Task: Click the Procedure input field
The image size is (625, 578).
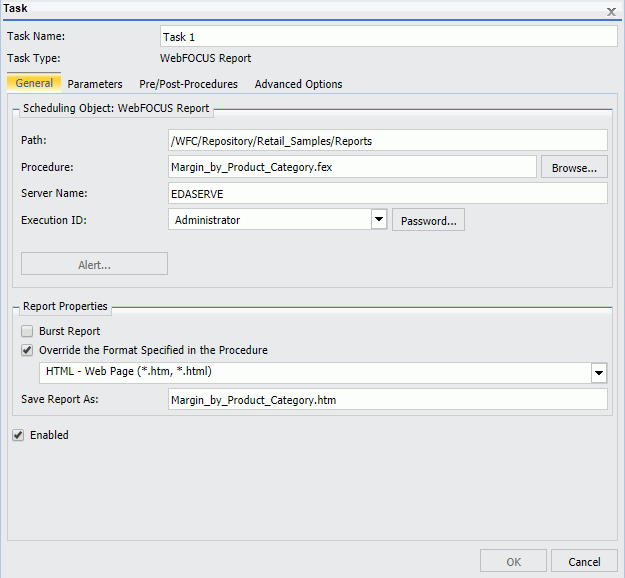Action: 352,167
